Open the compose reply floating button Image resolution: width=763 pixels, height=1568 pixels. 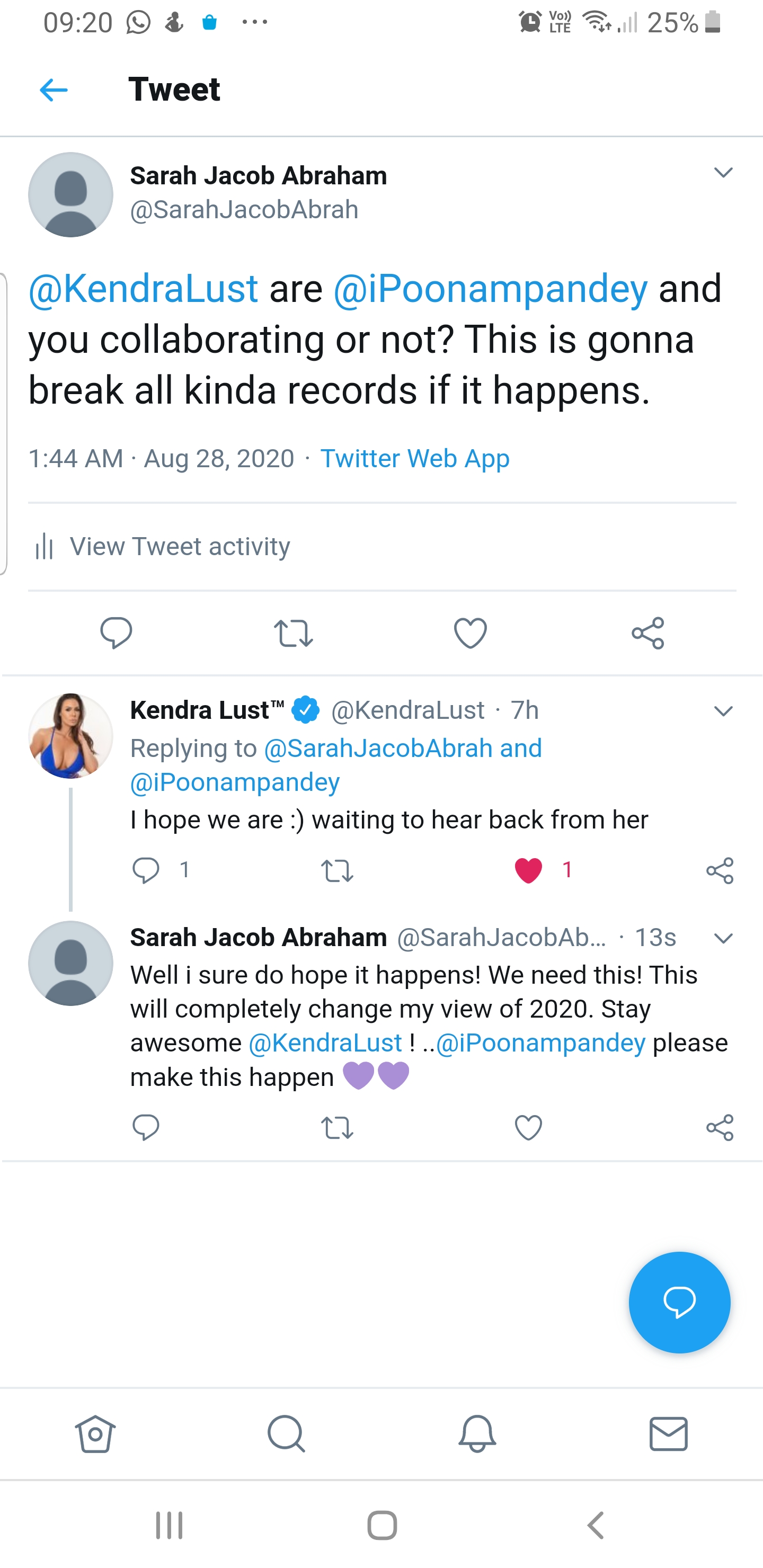(x=679, y=1302)
